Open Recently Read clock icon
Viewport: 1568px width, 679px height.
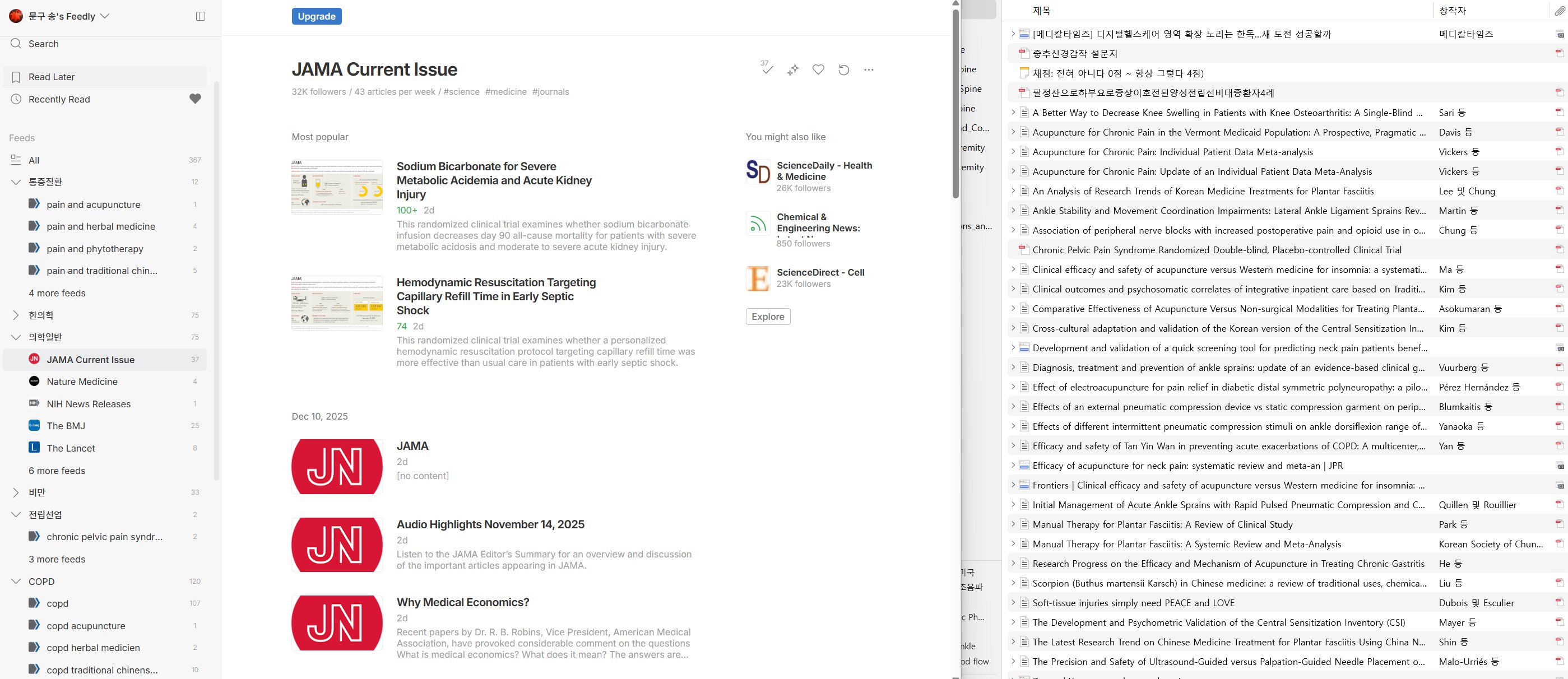tap(16, 99)
